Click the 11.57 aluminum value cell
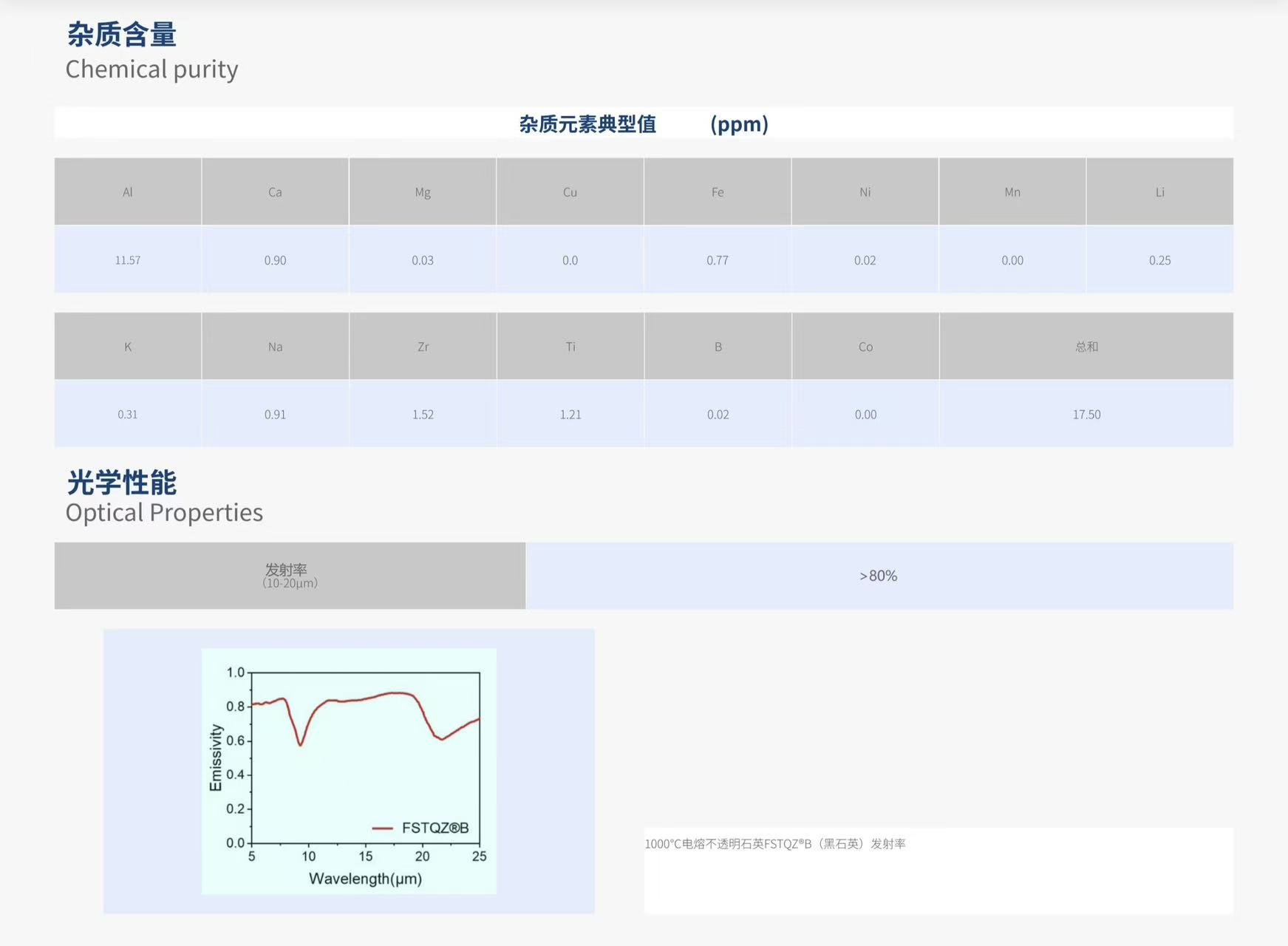 (x=128, y=260)
